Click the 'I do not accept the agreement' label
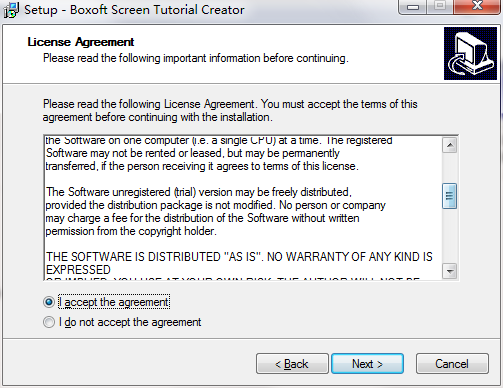This screenshot has width=503, height=388. 130,322
